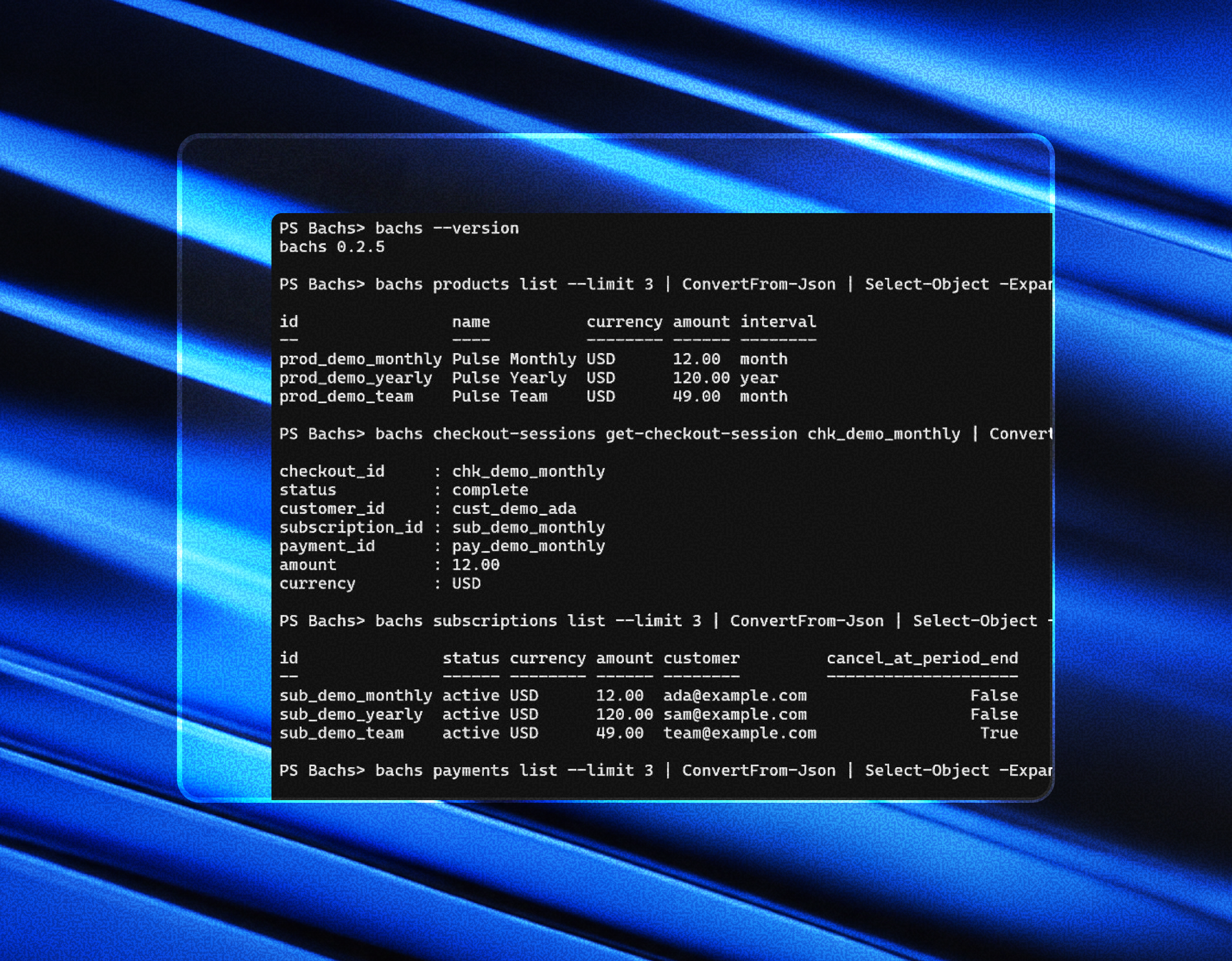This screenshot has height=961, width=1232.
Task: Click the 'complete' status value
Action: point(490,490)
